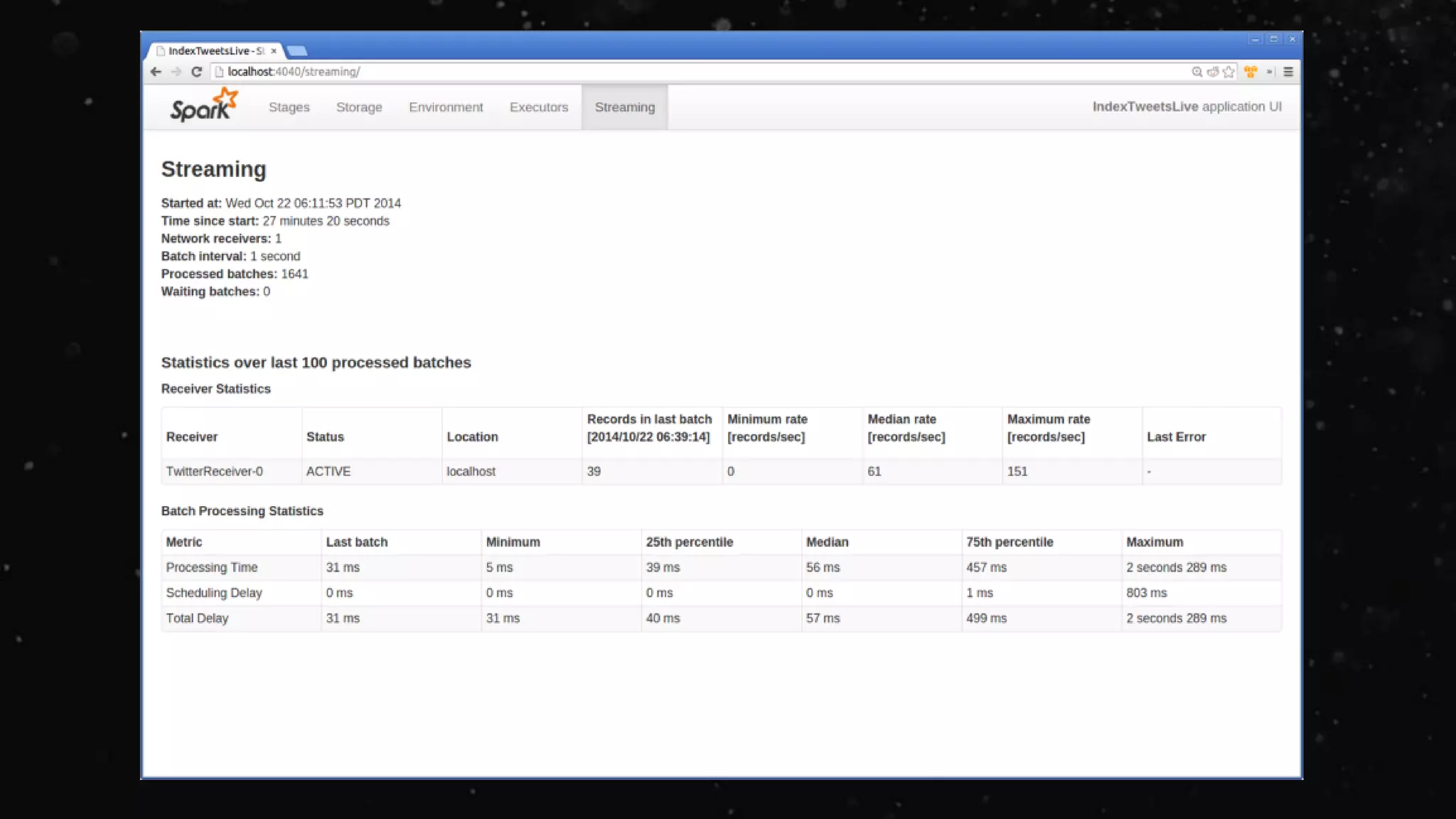
Task: Switch to the Storage tab
Action: tap(359, 107)
